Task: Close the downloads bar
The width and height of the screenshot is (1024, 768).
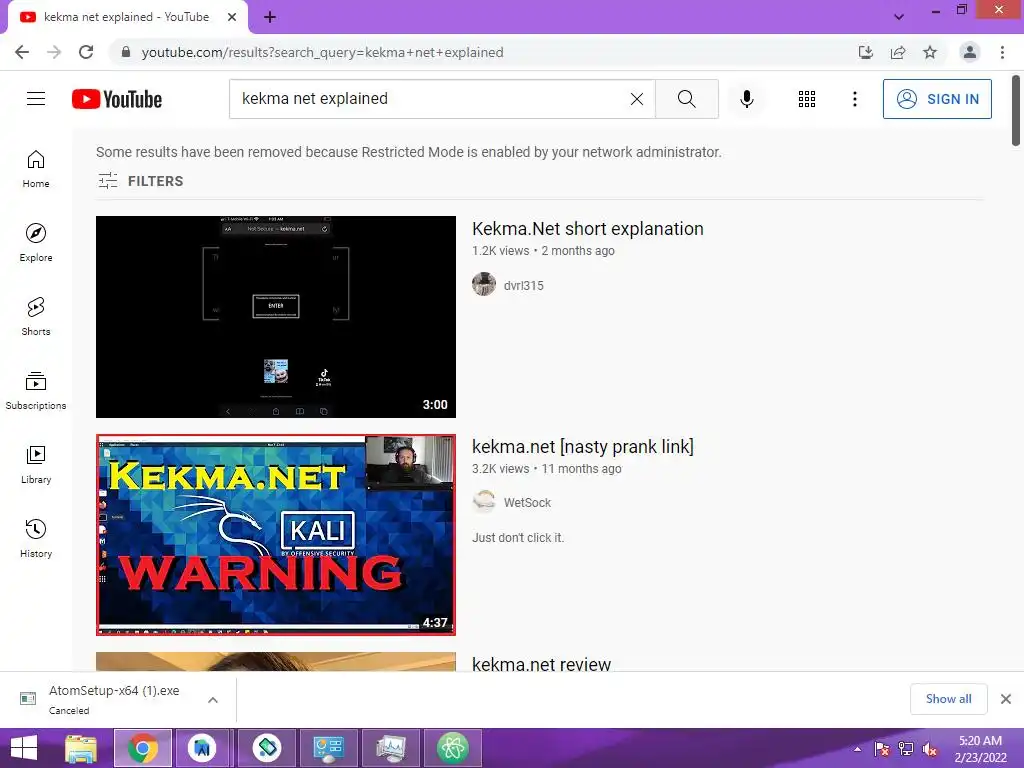Action: click(1006, 699)
